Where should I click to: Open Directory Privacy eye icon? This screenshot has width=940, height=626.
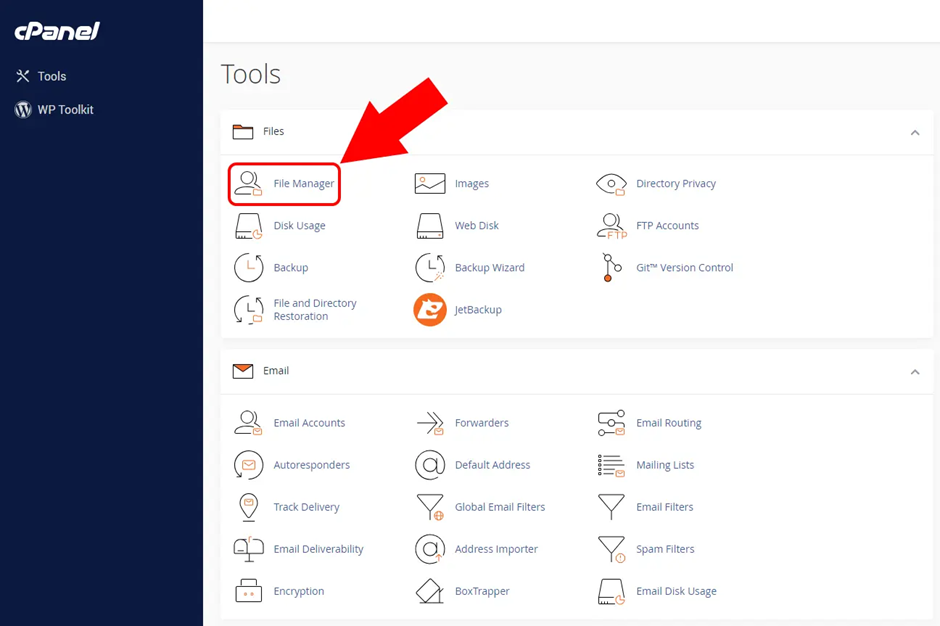pyautogui.click(x=611, y=184)
